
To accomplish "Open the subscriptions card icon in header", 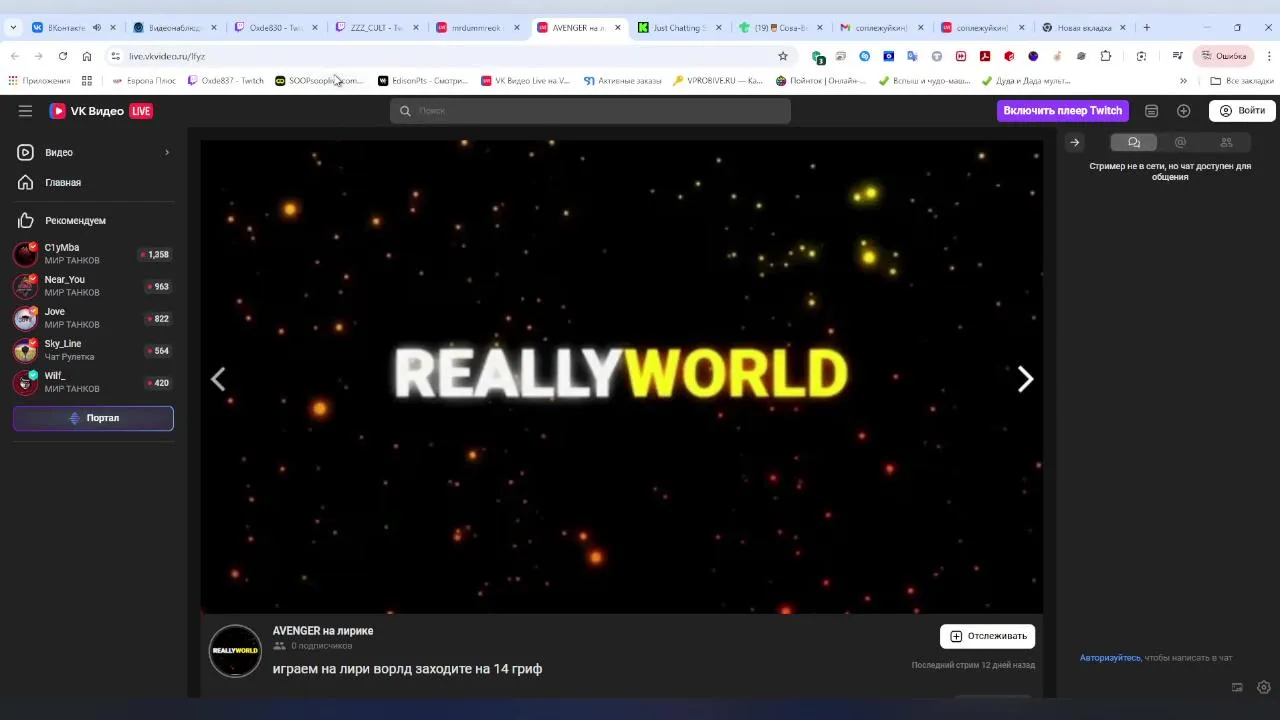I will (1151, 111).
